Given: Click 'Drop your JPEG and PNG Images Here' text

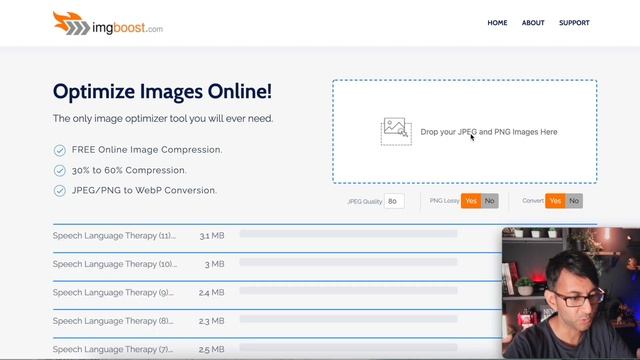Looking at the screenshot, I should click(489, 132).
